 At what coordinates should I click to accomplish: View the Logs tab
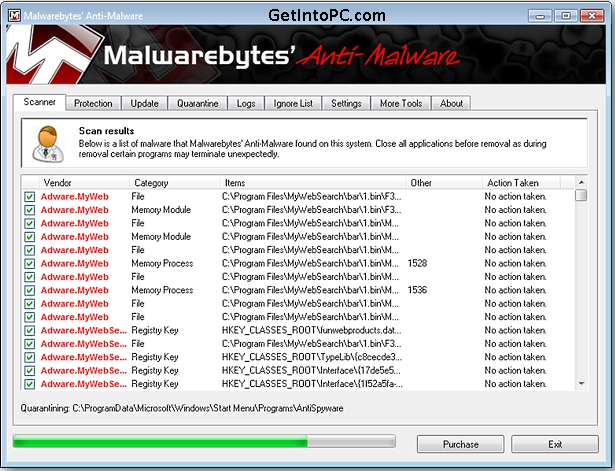pos(246,104)
